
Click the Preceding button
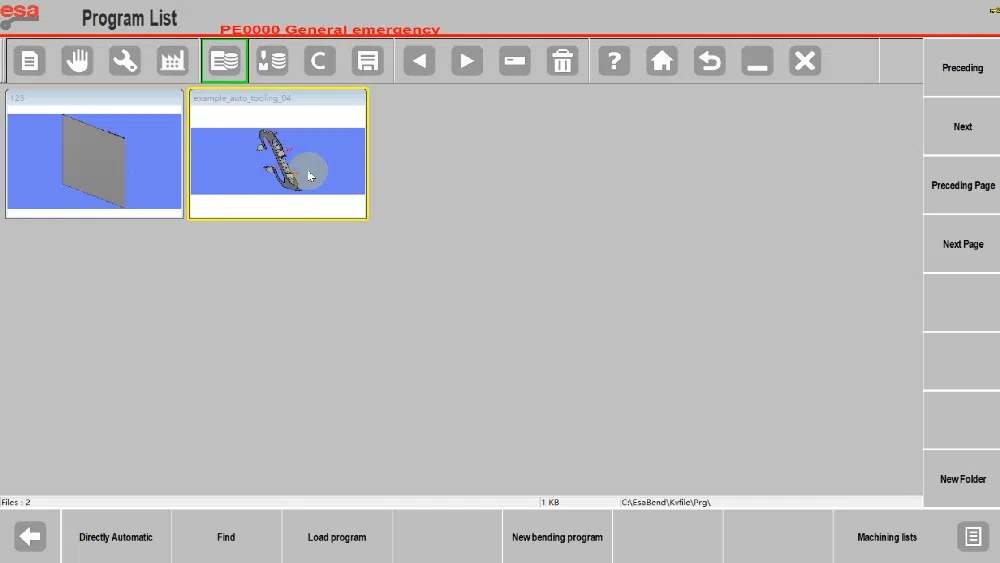pyautogui.click(x=962, y=68)
